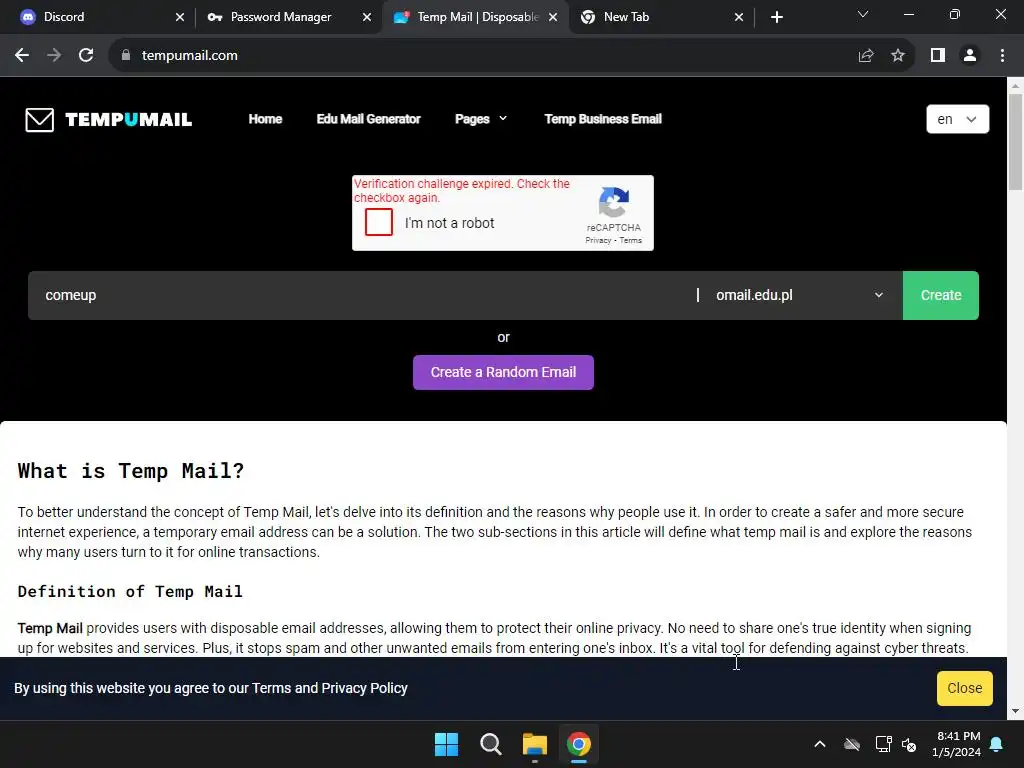Screen dimensions: 1024x768
Task: Open the reCAPTCHA Privacy link
Action: 598,240
